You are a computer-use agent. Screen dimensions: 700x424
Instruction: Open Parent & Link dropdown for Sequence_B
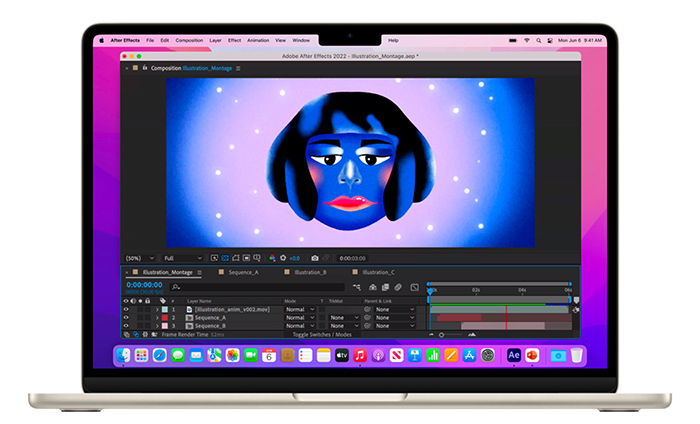[395, 326]
